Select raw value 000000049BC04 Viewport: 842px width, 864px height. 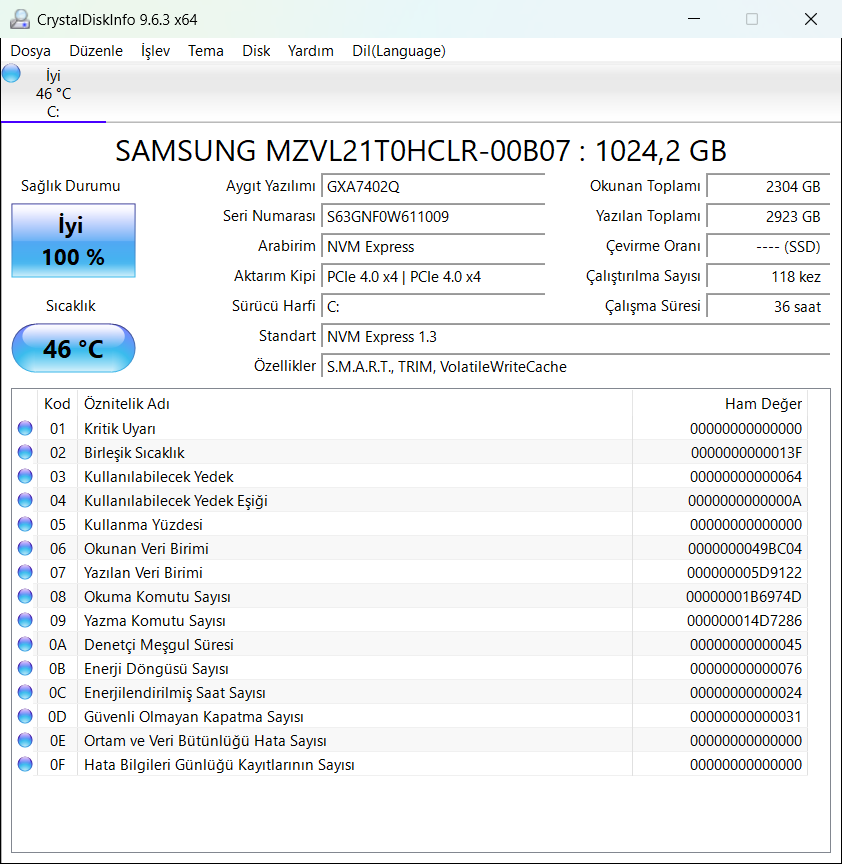(745, 548)
